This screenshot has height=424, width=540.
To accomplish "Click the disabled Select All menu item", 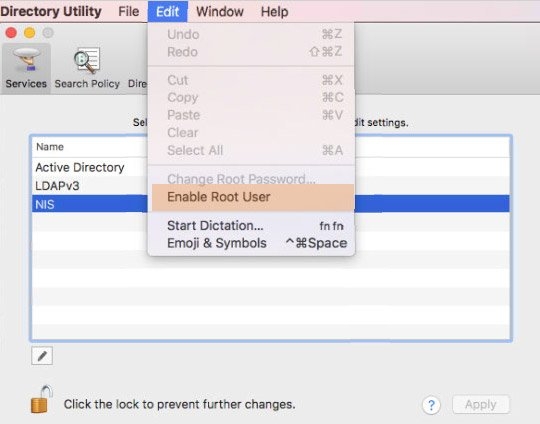I will tap(251, 151).
